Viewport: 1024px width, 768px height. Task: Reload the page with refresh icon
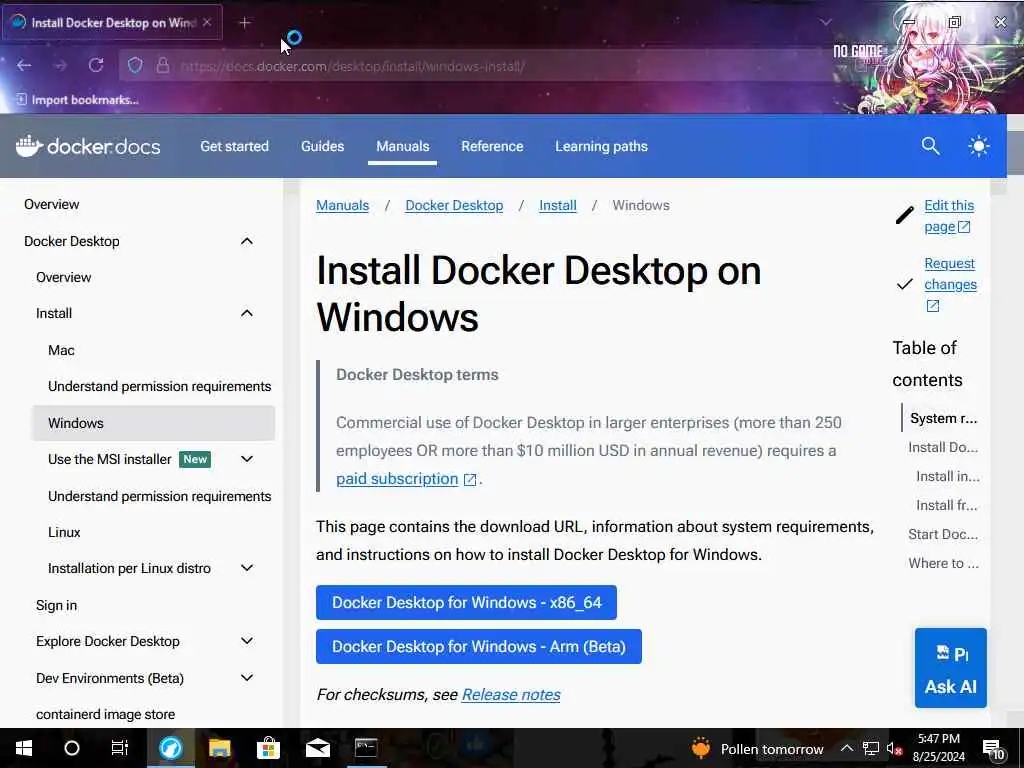[x=96, y=65]
